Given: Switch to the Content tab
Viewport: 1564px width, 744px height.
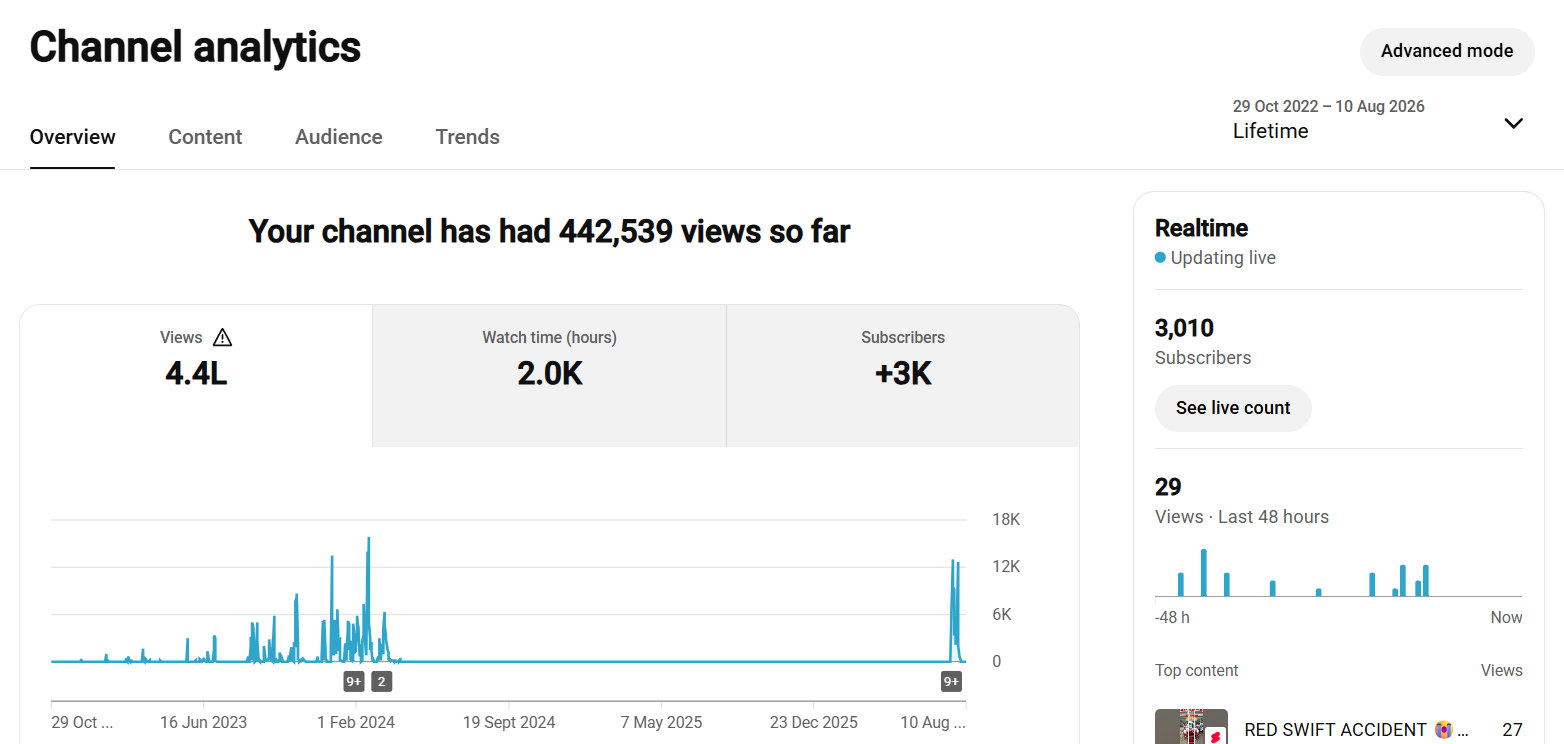Looking at the screenshot, I should point(205,137).
